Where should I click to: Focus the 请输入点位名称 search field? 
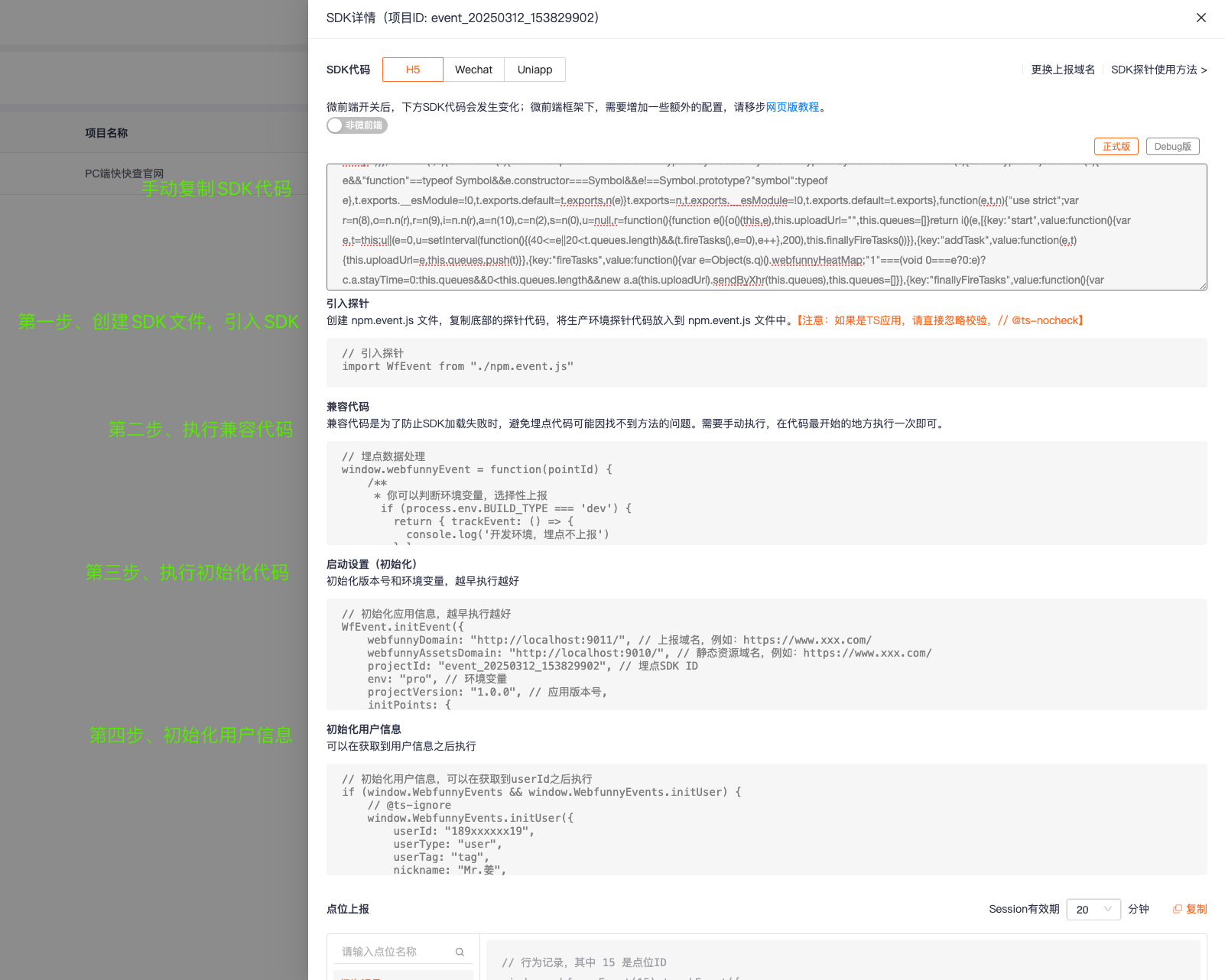394,952
